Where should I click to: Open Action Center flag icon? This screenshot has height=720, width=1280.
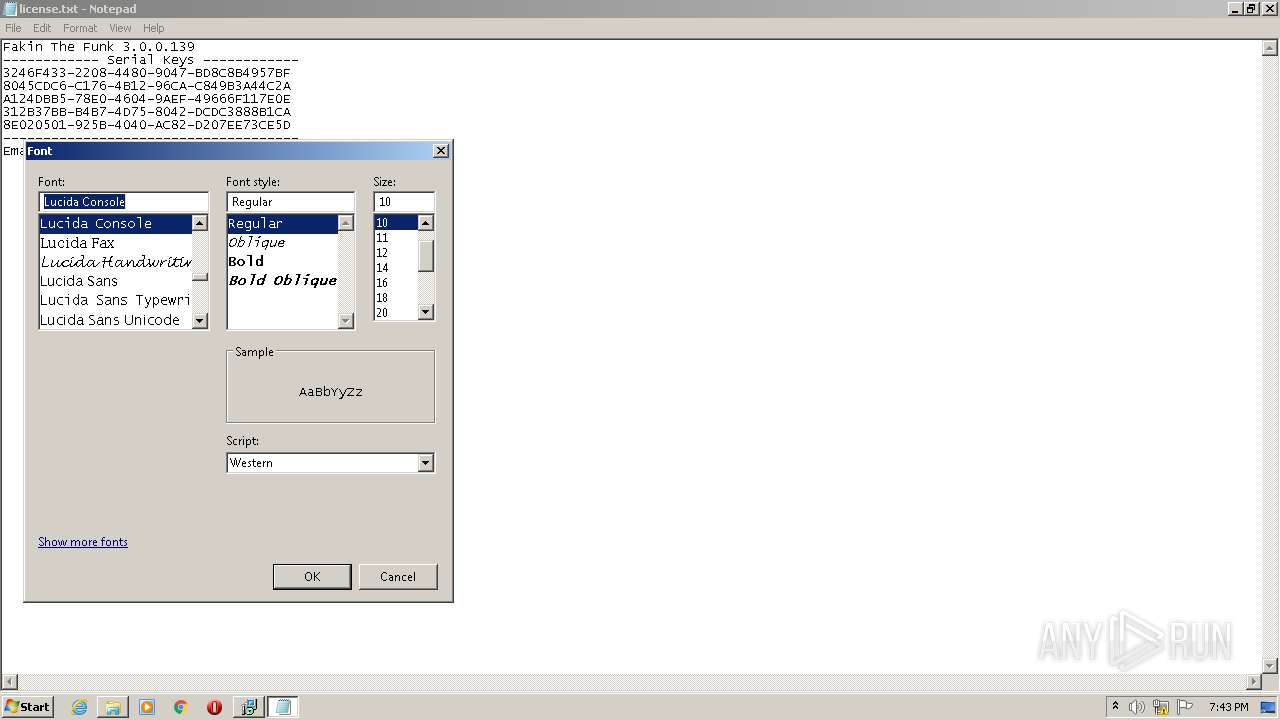tap(1185, 707)
